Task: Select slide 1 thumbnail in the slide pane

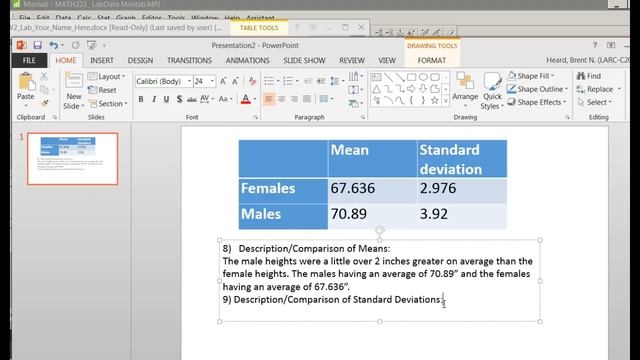Action: coord(73,159)
